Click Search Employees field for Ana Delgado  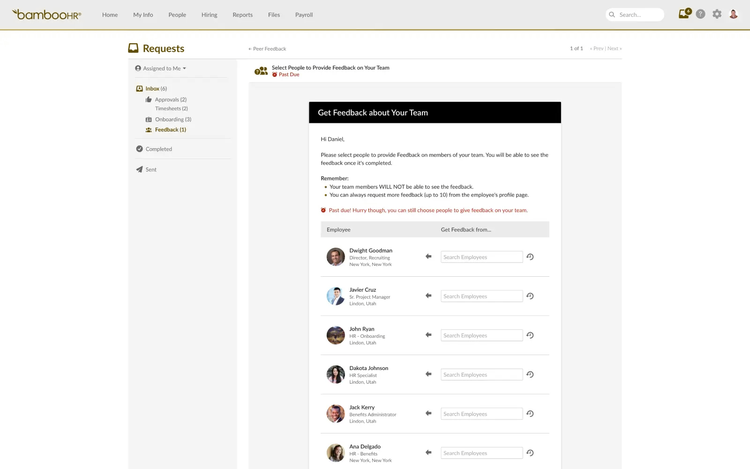[x=481, y=453]
